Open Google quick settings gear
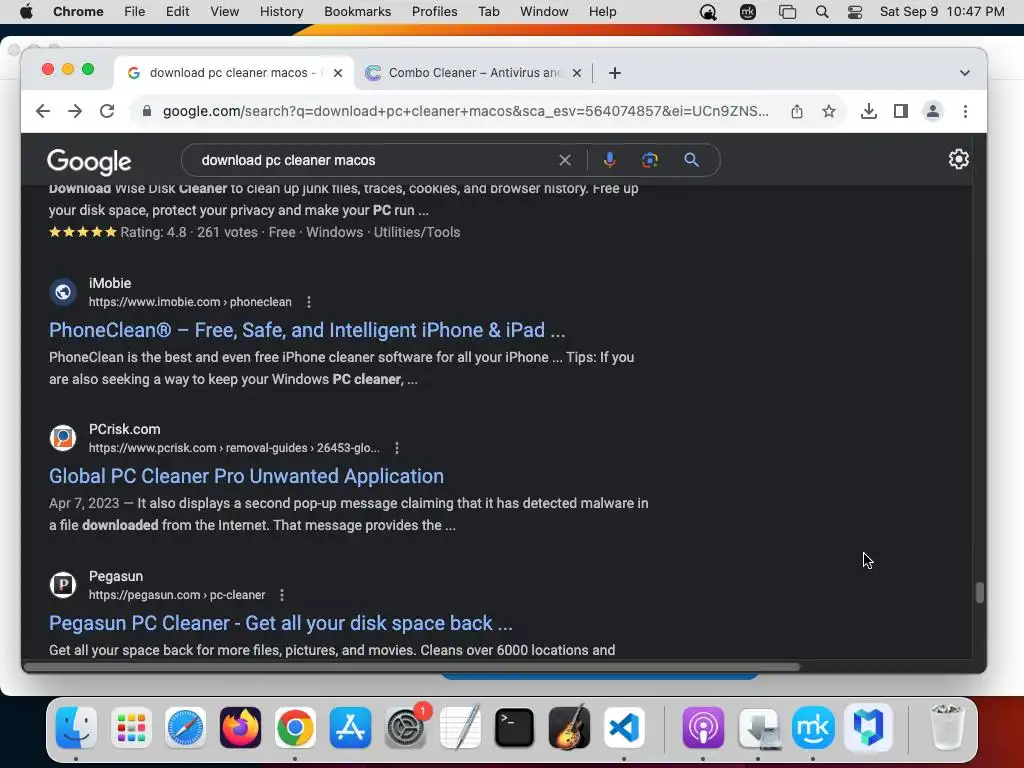The width and height of the screenshot is (1024, 768). (x=958, y=159)
